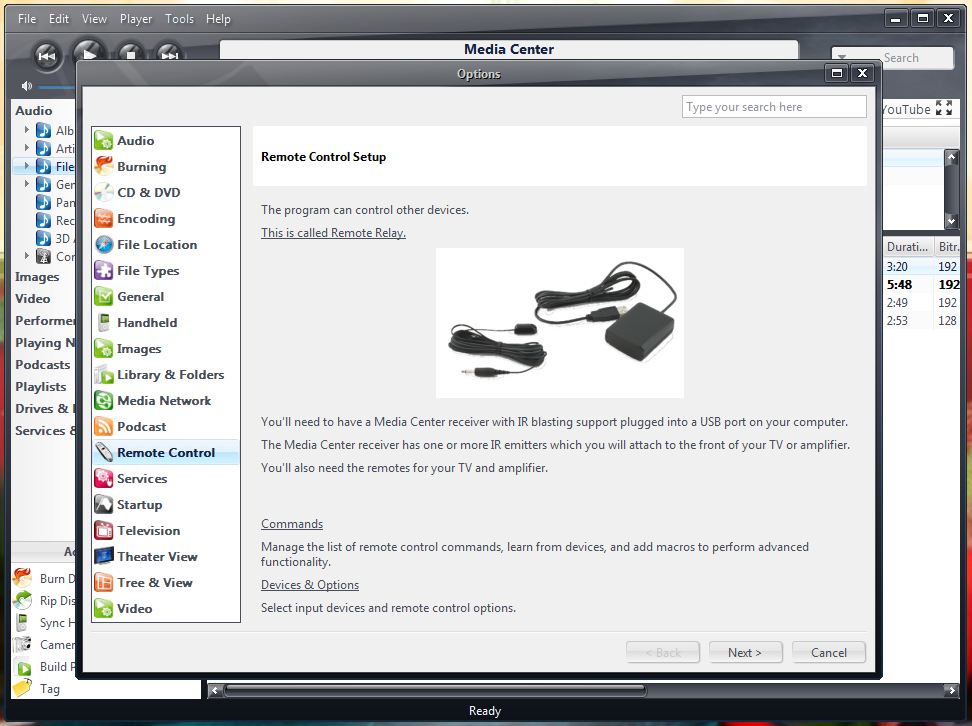Click the Camera action icon
Screen dimensions: 972x726
[x=22, y=645]
